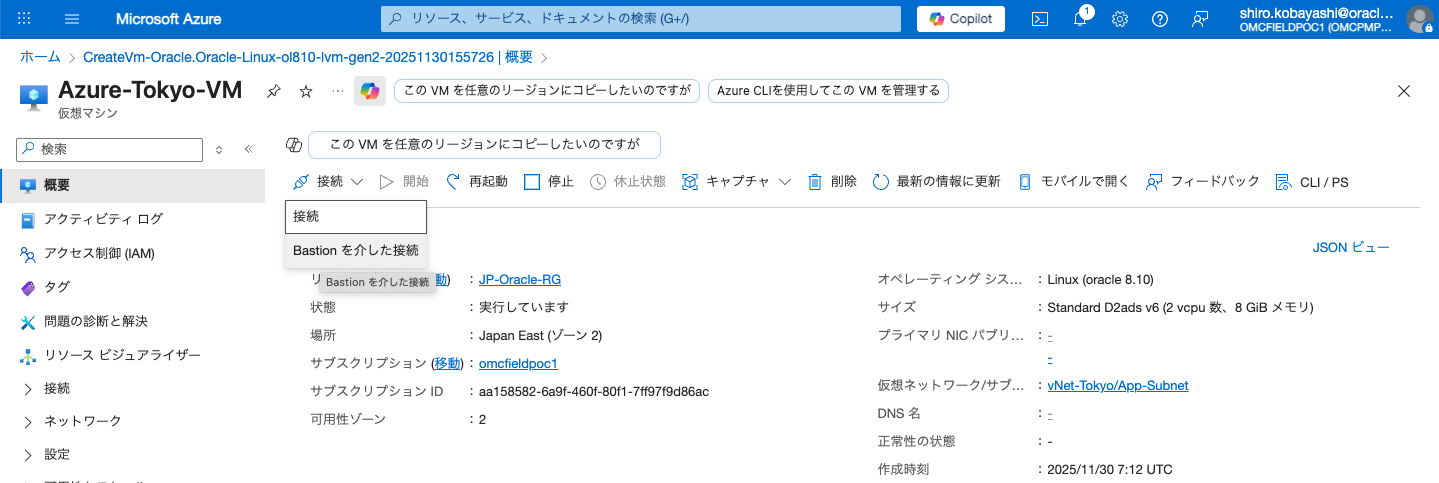The height and width of the screenshot is (483, 1439).
Task: Click the Copilot suggestion icon above the toolbar
Action: pyautogui.click(x=294, y=145)
